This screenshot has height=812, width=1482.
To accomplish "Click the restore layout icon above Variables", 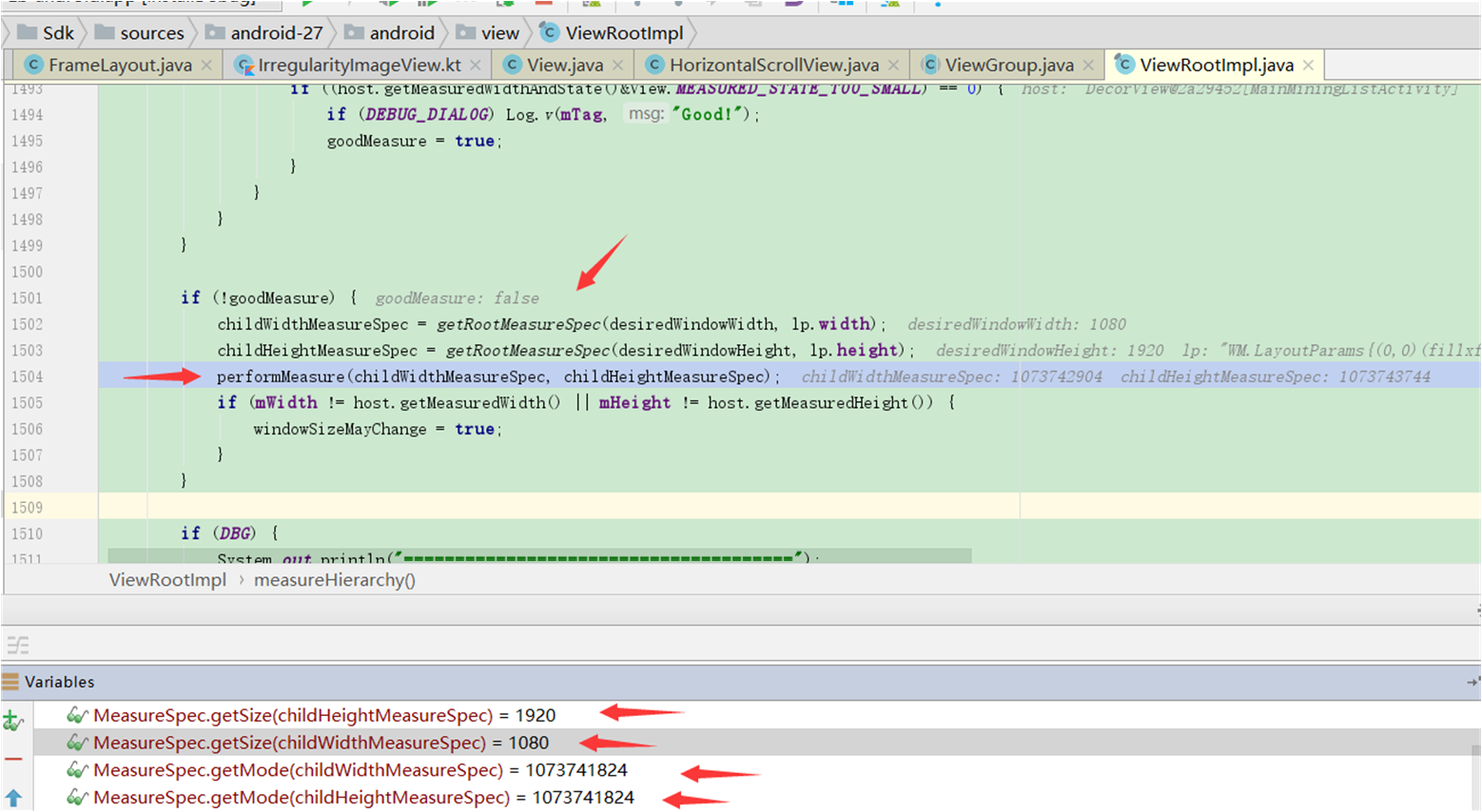I will pyautogui.click(x=17, y=646).
